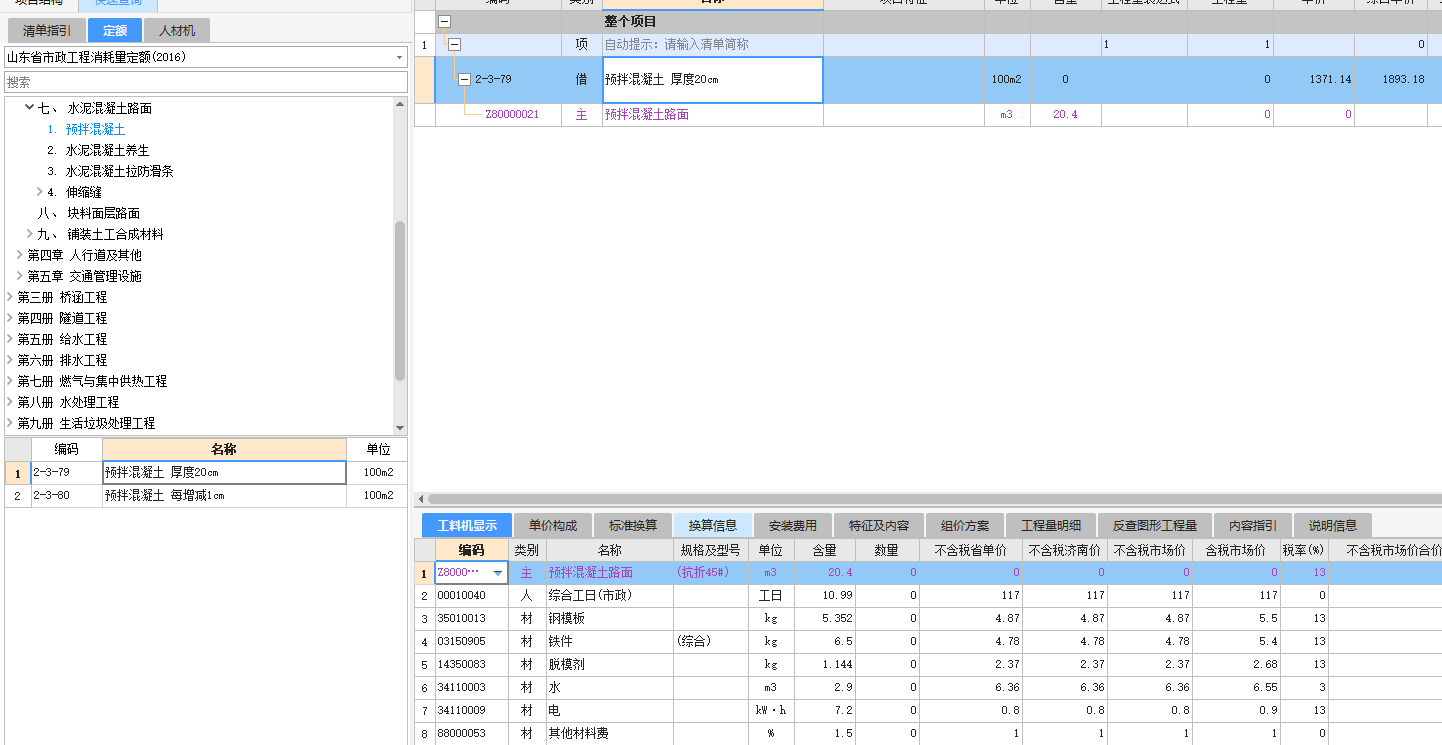
Task: Select 水泥混凝土拉防滑条 in the tree
Action: coord(119,171)
